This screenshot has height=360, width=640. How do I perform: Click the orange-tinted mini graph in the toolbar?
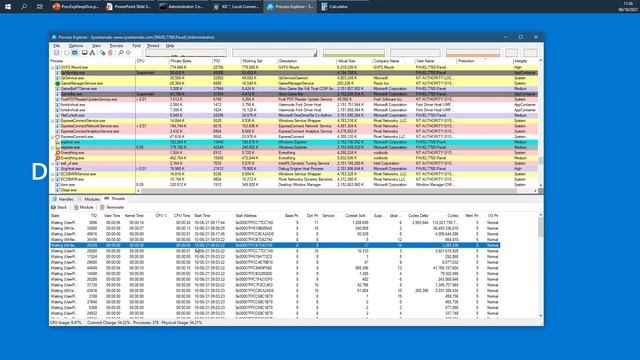473,53
